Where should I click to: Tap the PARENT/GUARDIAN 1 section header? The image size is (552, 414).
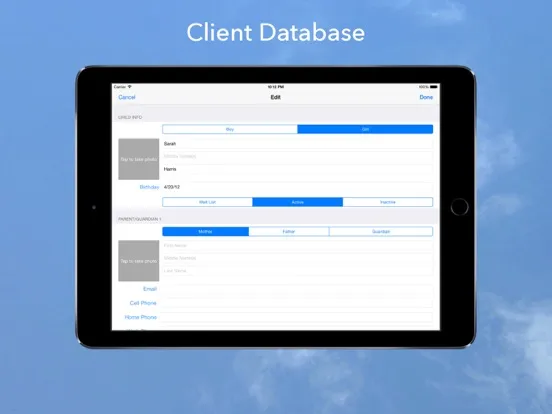[139, 219]
